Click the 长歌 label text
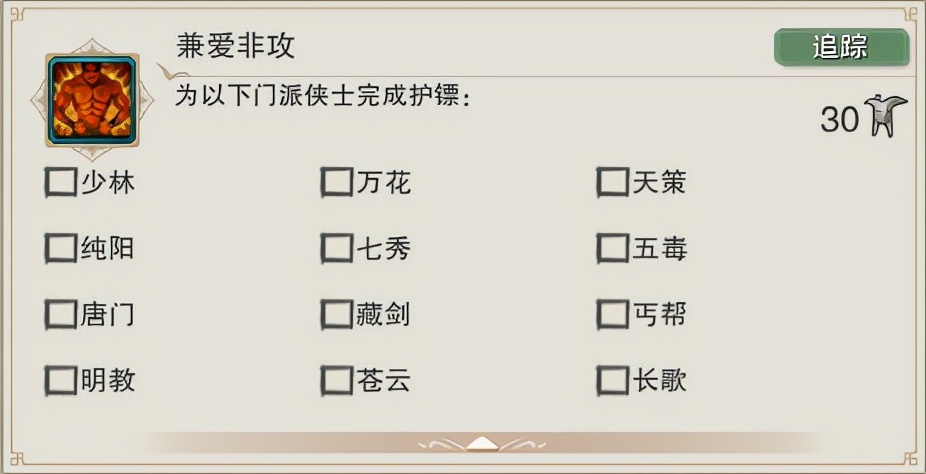The height and width of the screenshot is (474, 926). [660, 380]
